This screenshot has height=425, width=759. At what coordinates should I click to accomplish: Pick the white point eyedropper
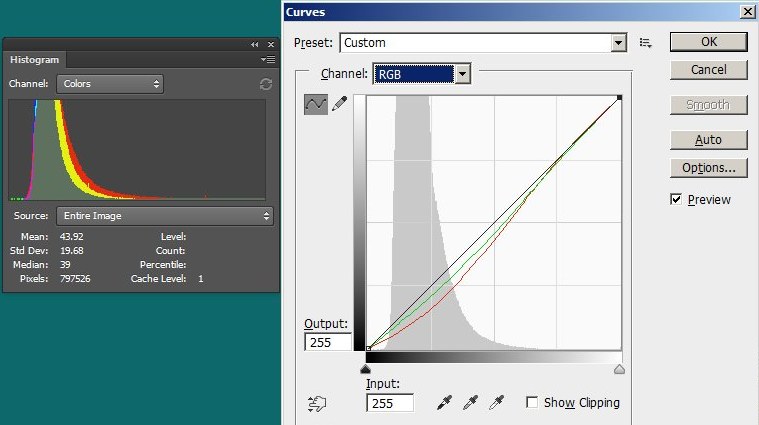(x=496, y=403)
